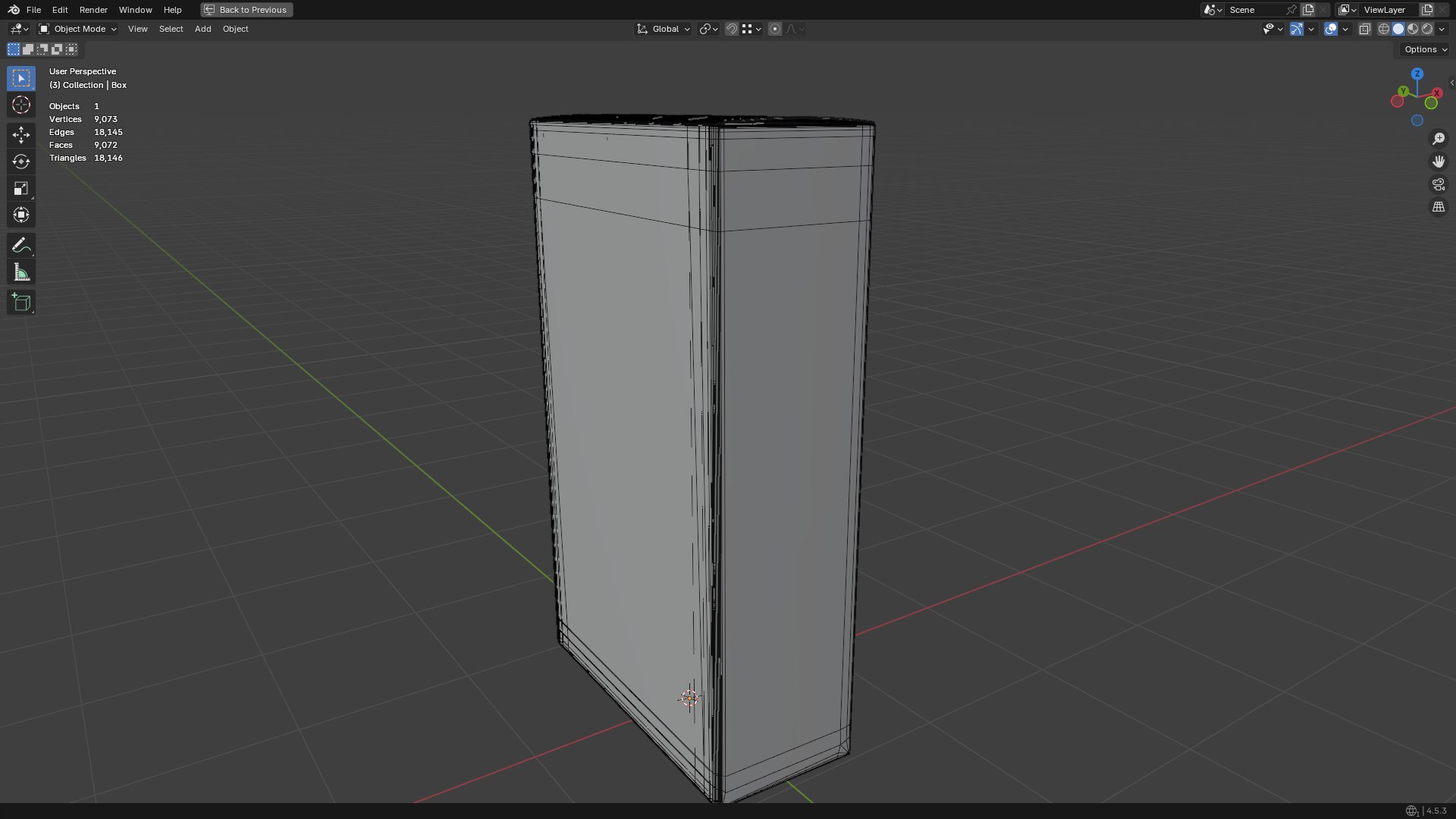Create a new scene with copy icon

pos(1308,10)
